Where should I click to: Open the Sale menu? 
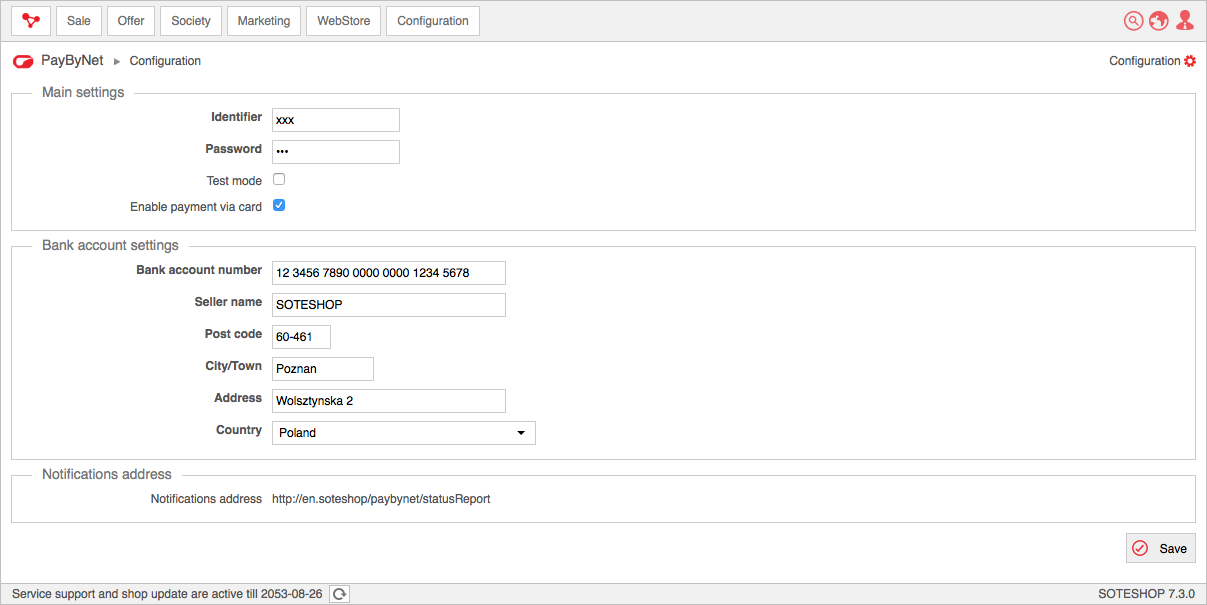click(x=79, y=21)
